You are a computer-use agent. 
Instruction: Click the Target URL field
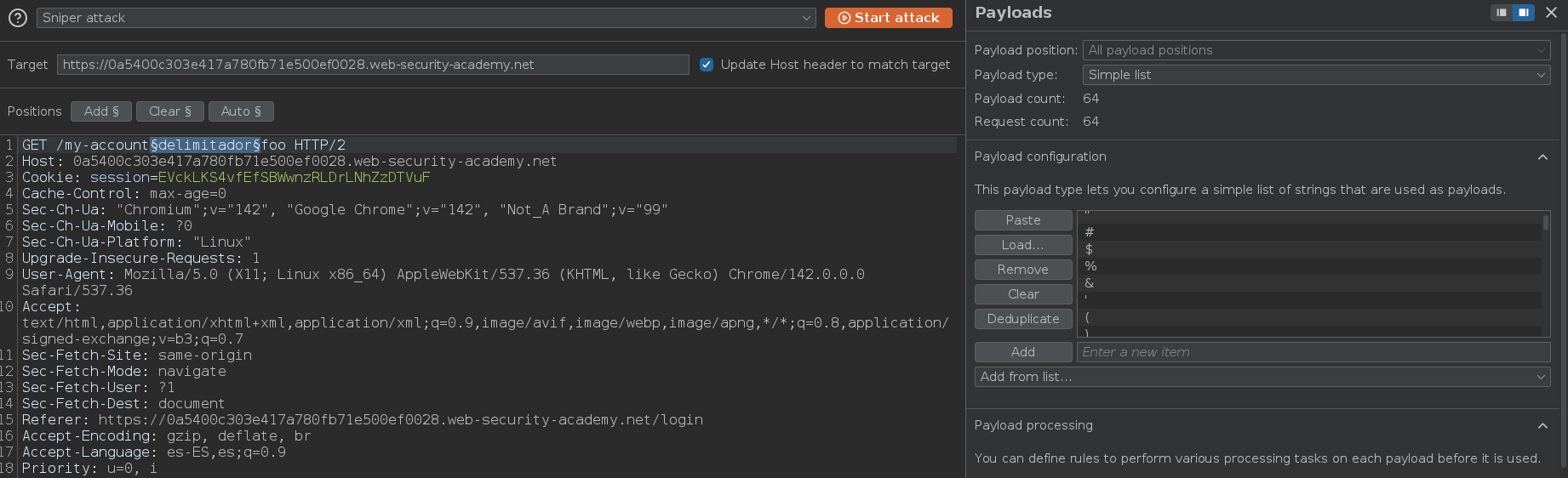[373, 65]
